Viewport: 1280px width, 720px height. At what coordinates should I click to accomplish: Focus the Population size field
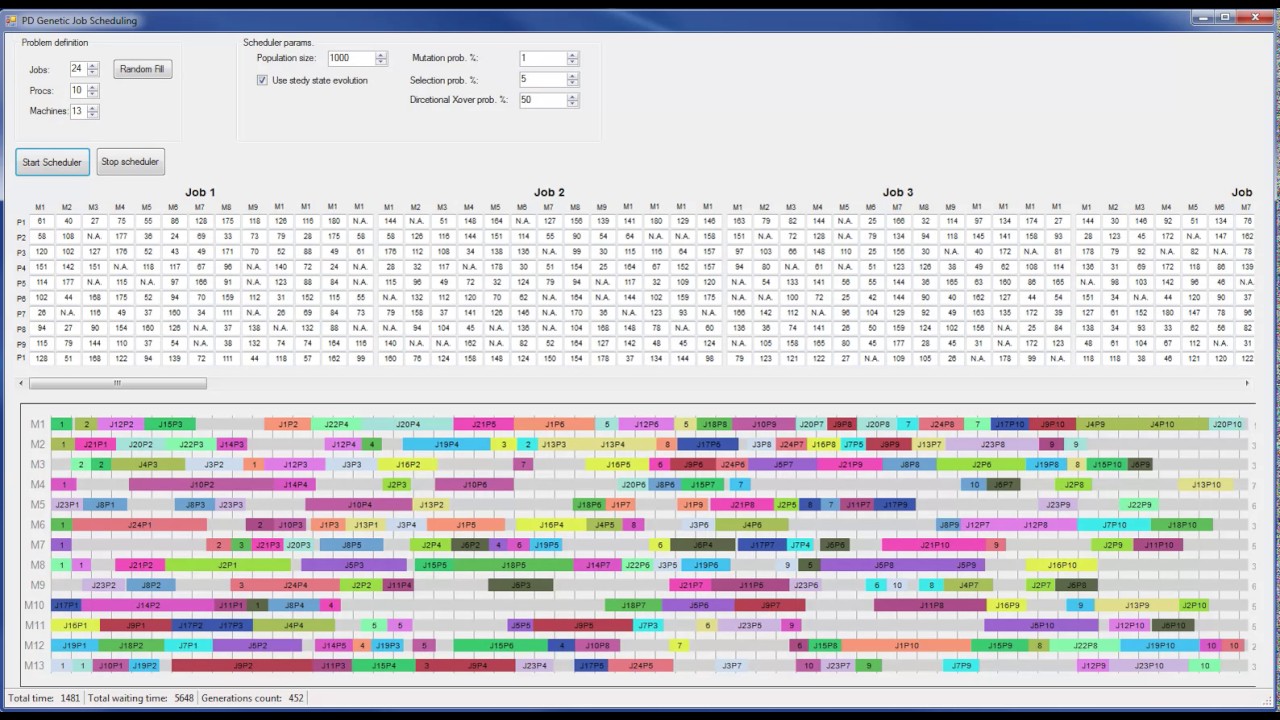(351, 58)
